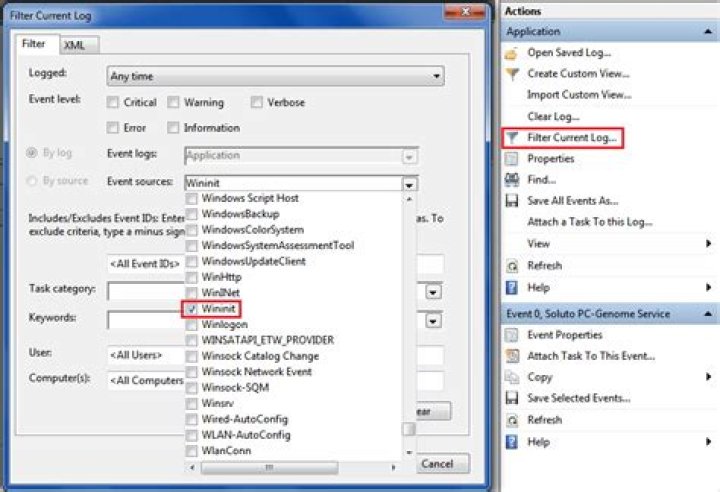The width and height of the screenshot is (720, 492).
Task: Click the Help icon under Application section
Action: tap(512, 288)
